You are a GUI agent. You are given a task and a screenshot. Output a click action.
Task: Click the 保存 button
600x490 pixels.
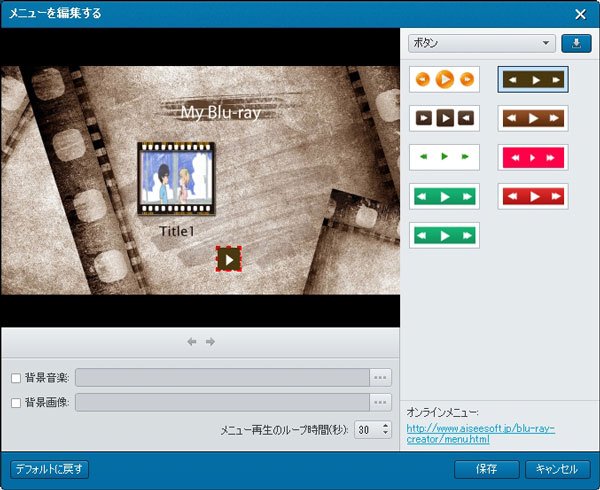(x=486, y=468)
